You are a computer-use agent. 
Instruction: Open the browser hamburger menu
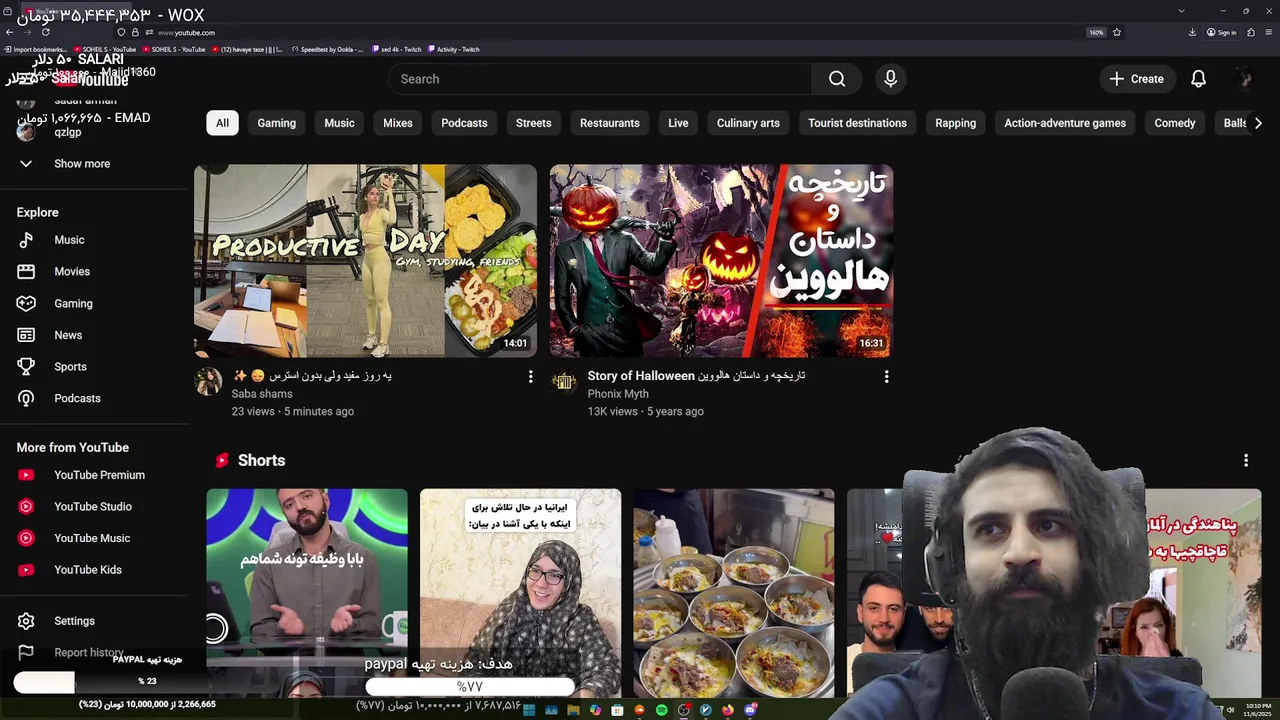pyautogui.click(x=1269, y=32)
